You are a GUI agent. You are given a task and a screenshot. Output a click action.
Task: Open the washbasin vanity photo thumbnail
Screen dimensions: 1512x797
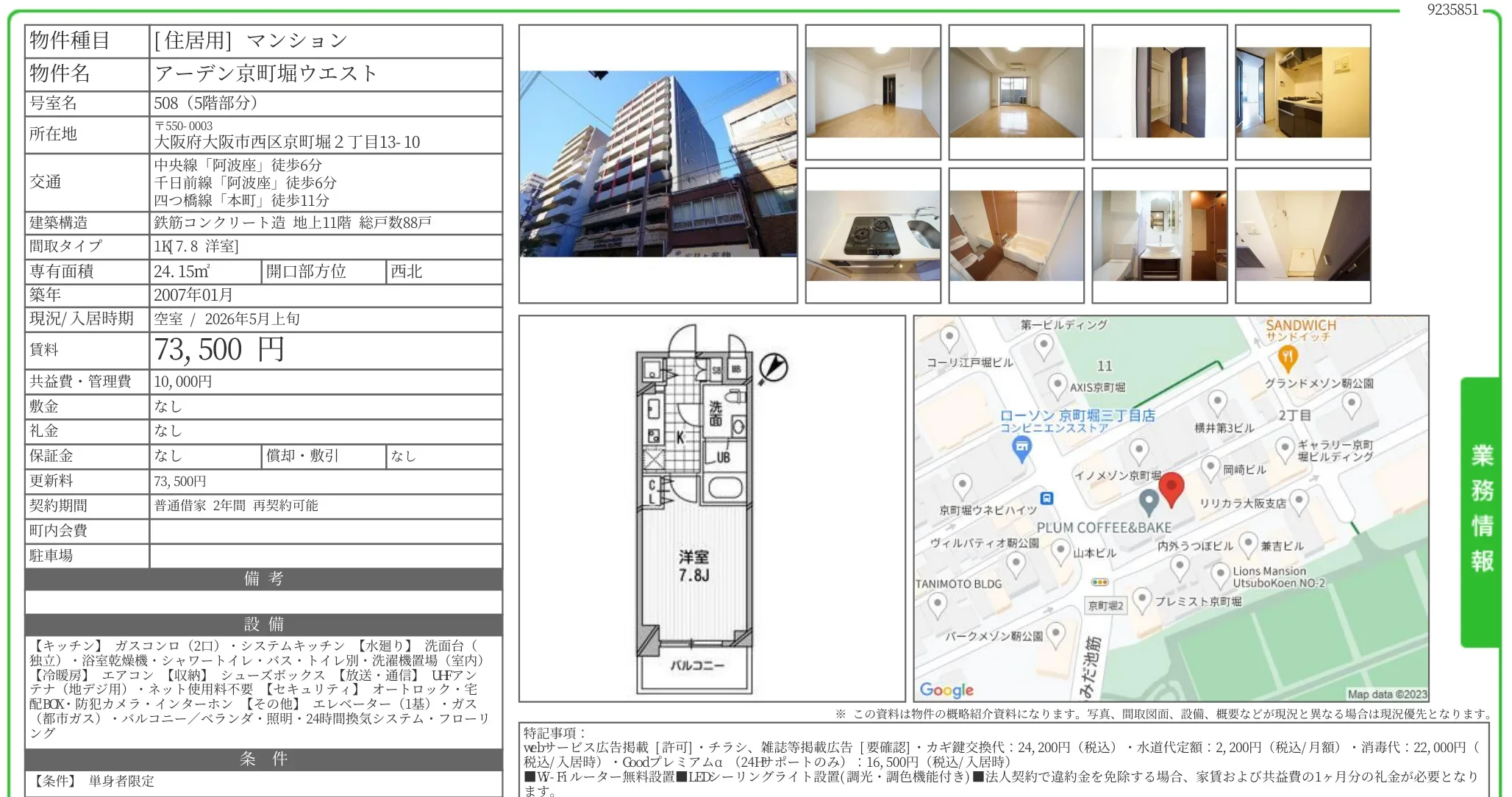(1159, 235)
